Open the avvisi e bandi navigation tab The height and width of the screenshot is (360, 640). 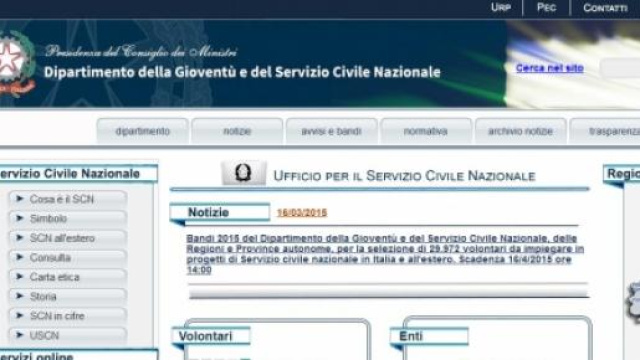(x=331, y=131)
